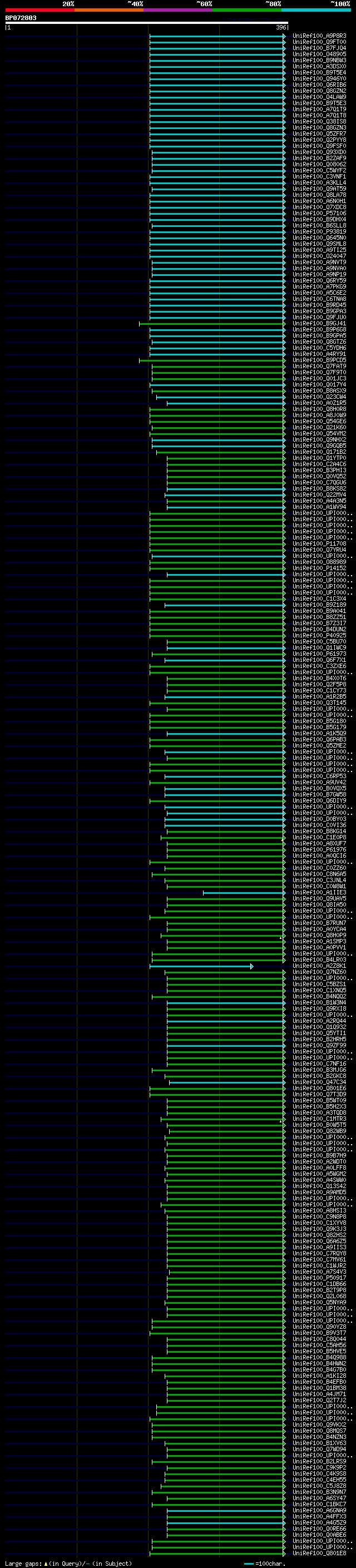Select the UniRef100_B9NBW3 label
The width and height of the screenshot is (356, 1568).
point(319,60)
